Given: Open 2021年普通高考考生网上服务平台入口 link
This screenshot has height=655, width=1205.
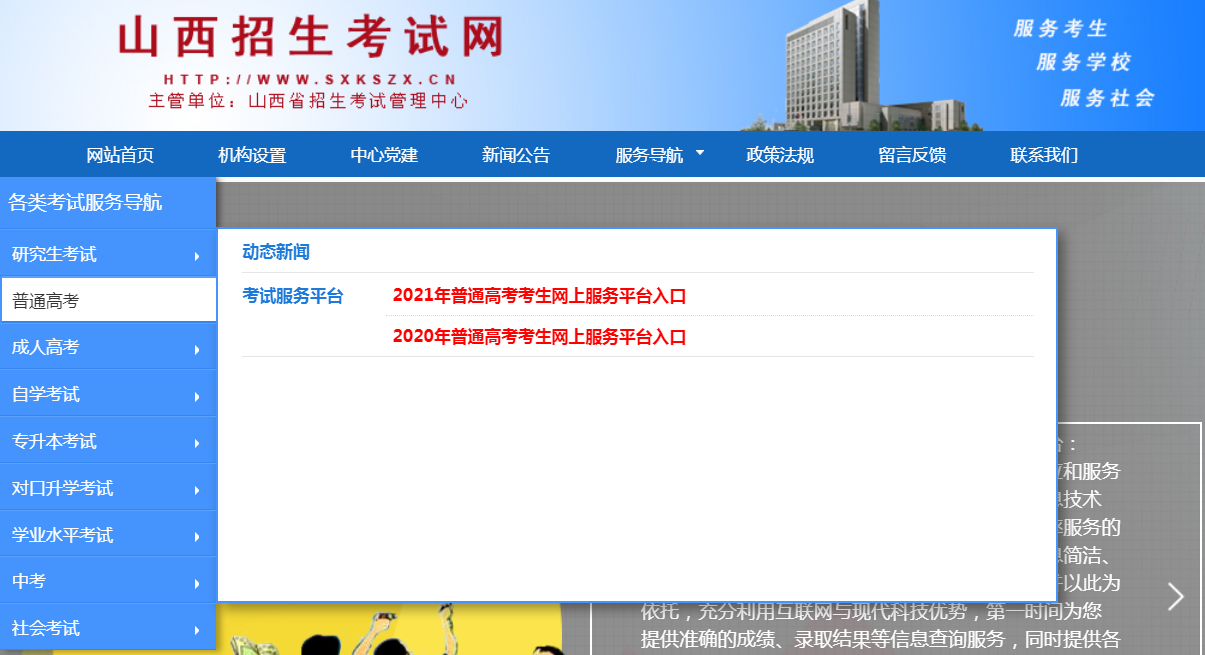Looking at the screenshot, I should click(541, 295).
